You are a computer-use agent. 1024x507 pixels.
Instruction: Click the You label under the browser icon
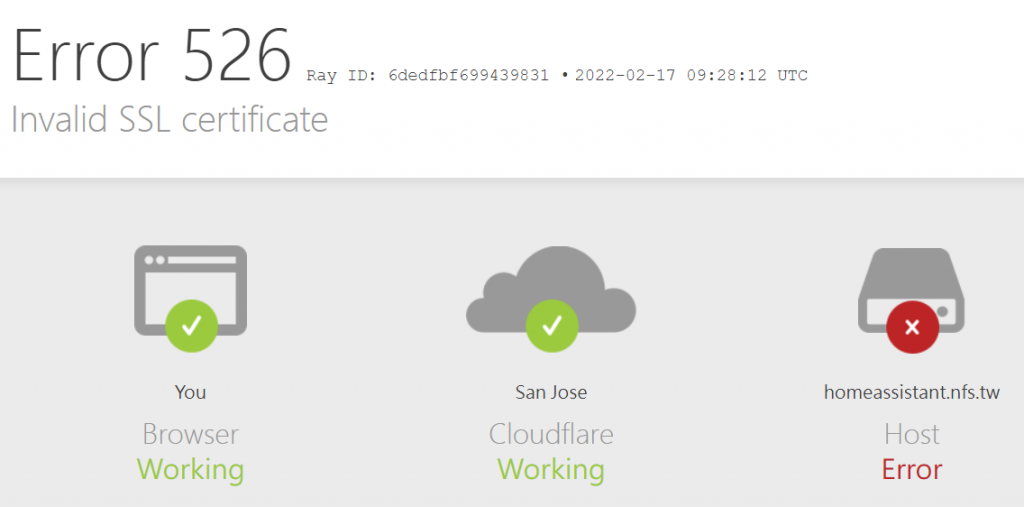click(190, 392)
